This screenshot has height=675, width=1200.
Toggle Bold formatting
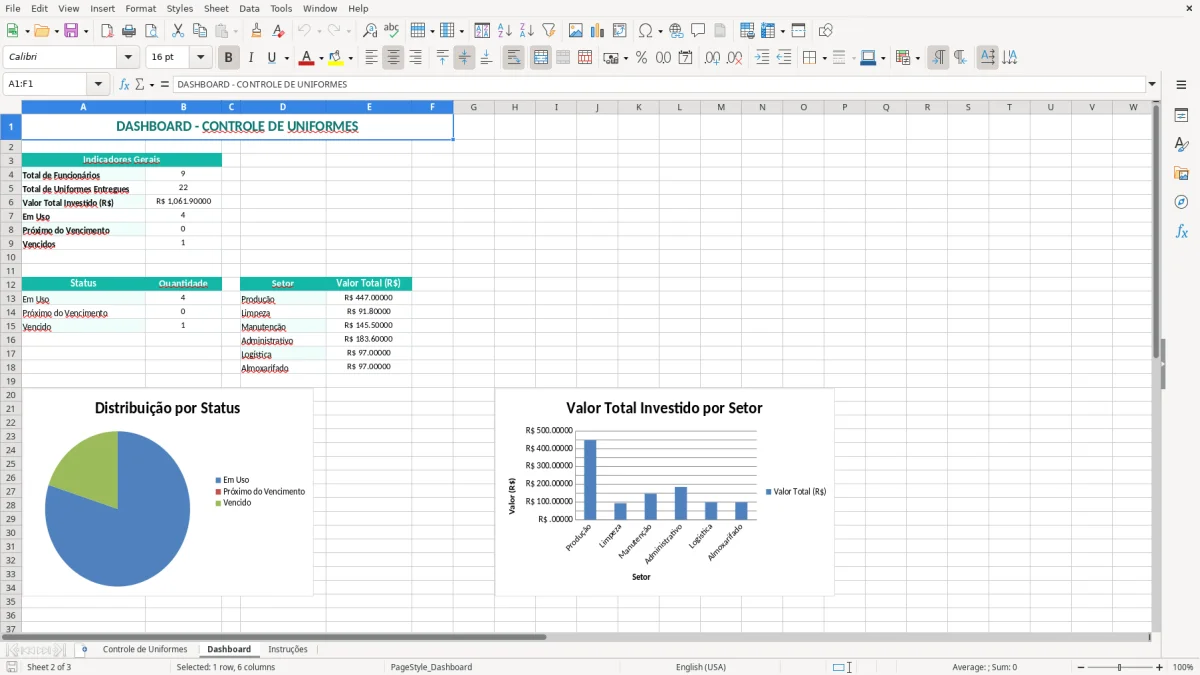point(229,58)
